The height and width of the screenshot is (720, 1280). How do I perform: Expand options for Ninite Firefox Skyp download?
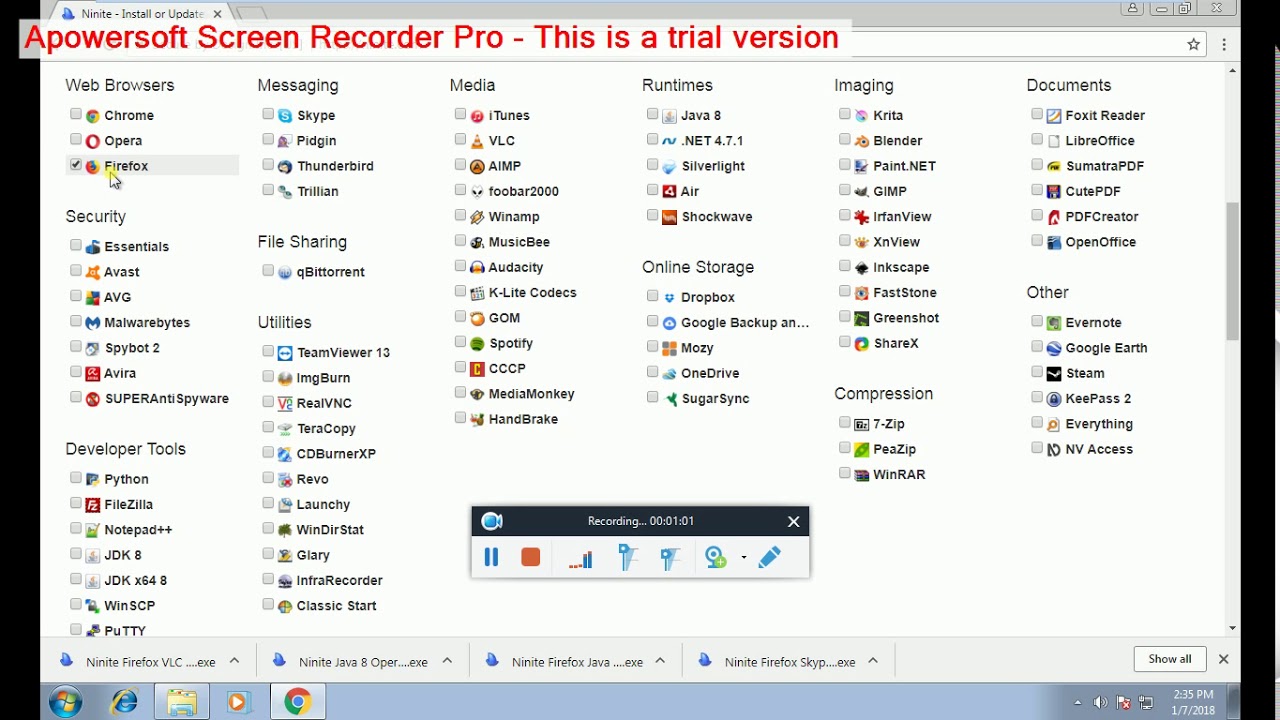click(x=873, y=661)
